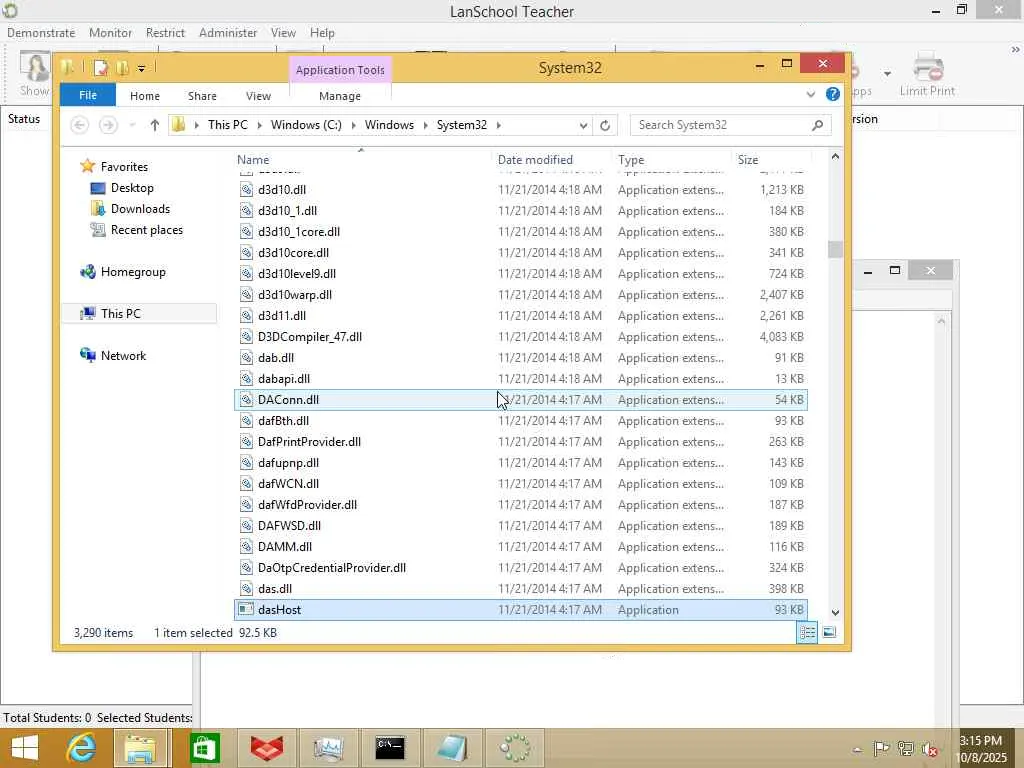Open the recent locations dropdown arrow
Image resolution: width=1024 pixels, height=768 pixels.
[x=132, y=125]
